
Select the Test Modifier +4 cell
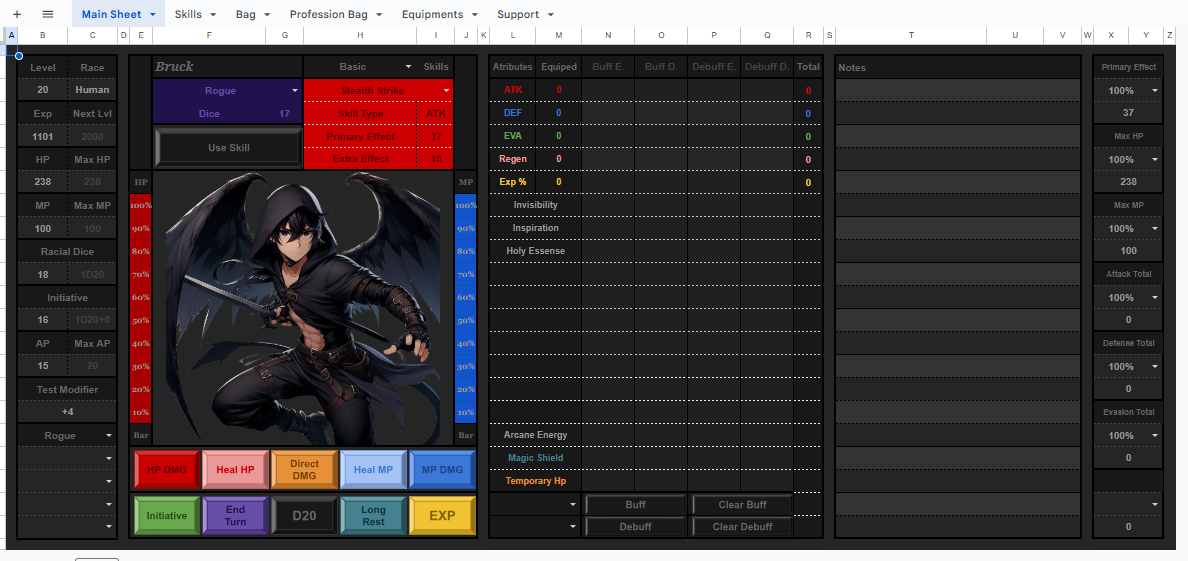tap(67, 412)
